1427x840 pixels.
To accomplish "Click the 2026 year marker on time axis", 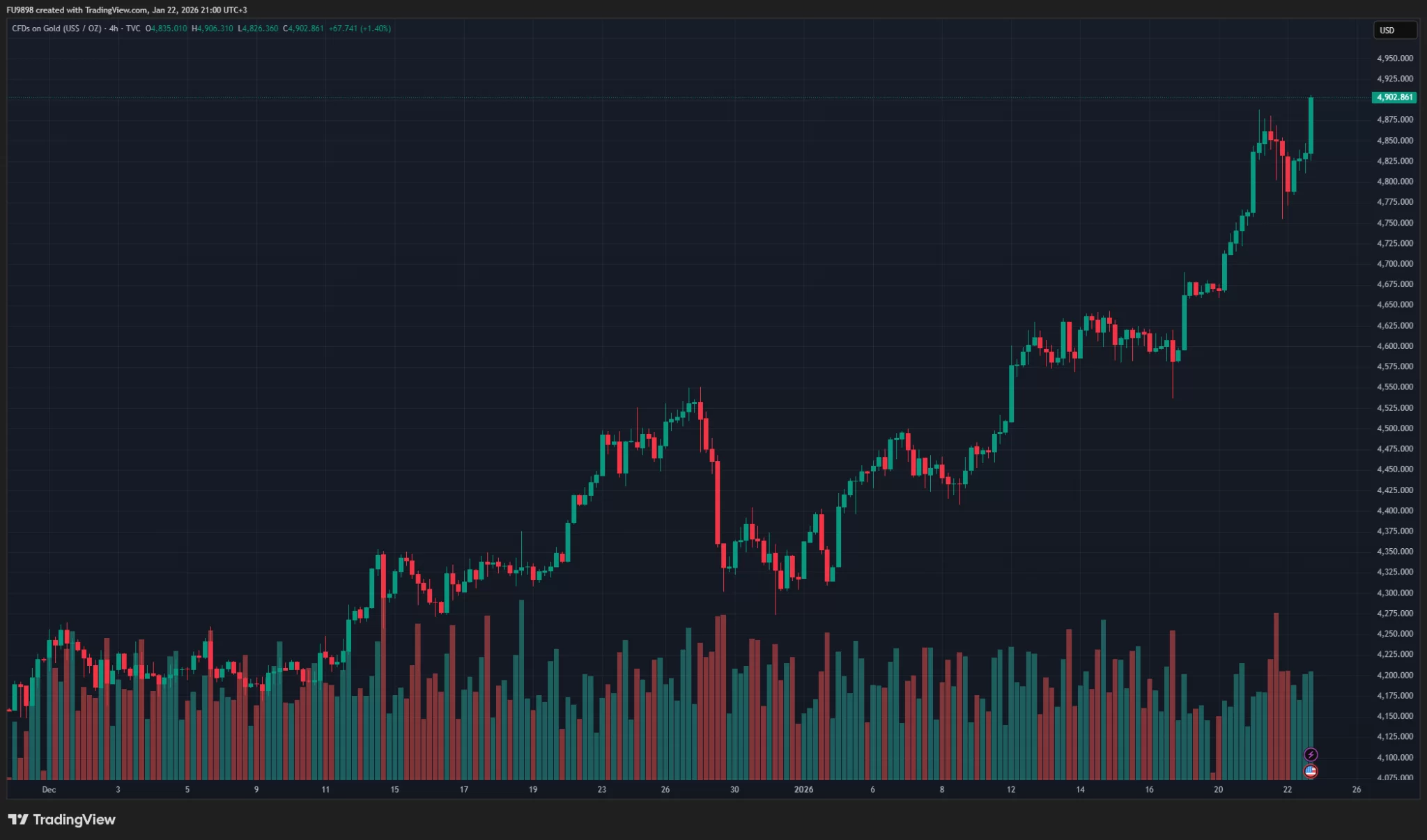I will (803, 789).
